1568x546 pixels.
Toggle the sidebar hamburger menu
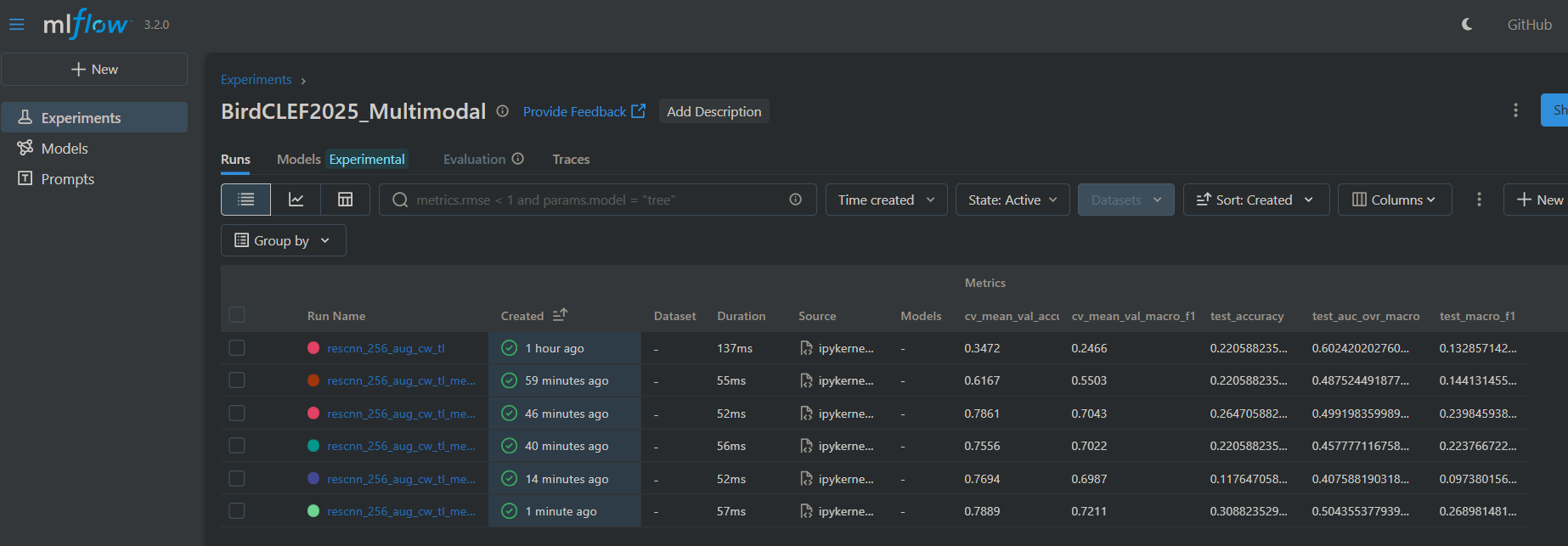coord(16,25)
